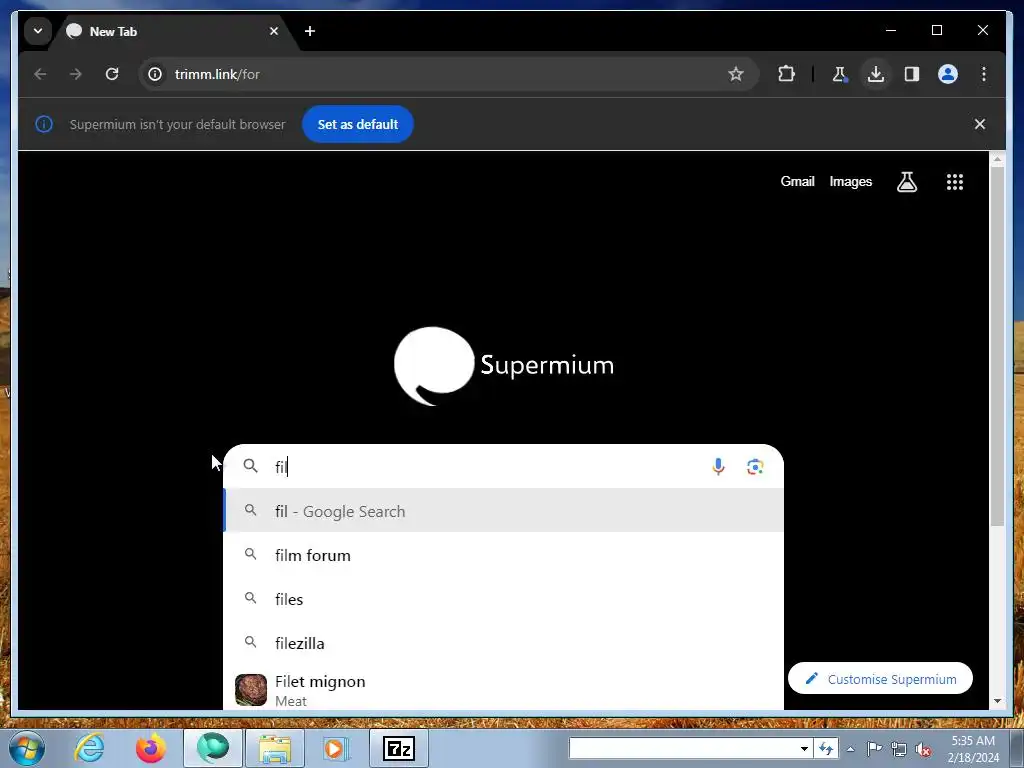Select the film forum suggestion
The width and height of the screenshot is (1024, 768).
tap(504, 555)
